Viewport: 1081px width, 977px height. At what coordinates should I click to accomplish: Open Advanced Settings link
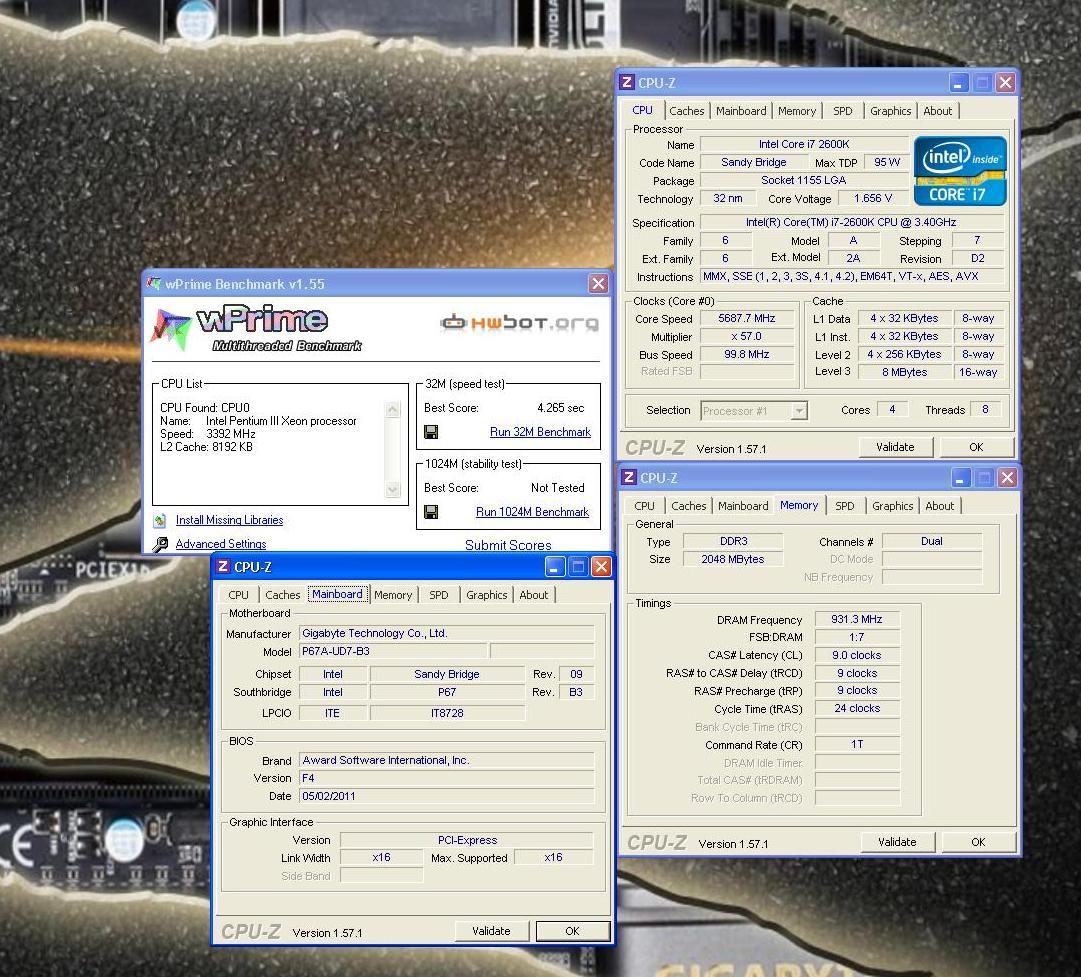(x=221, y=544)
